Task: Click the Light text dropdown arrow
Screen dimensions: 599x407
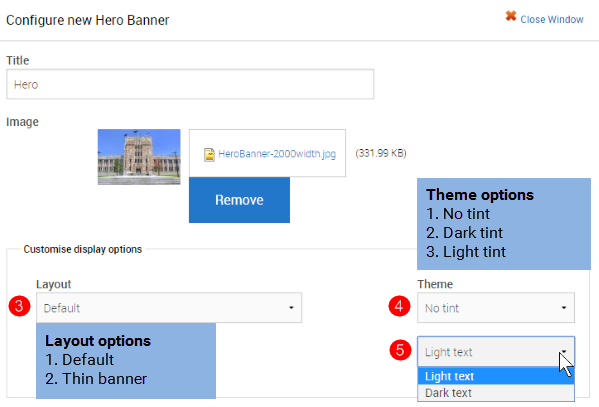Action: pos(563,352)
